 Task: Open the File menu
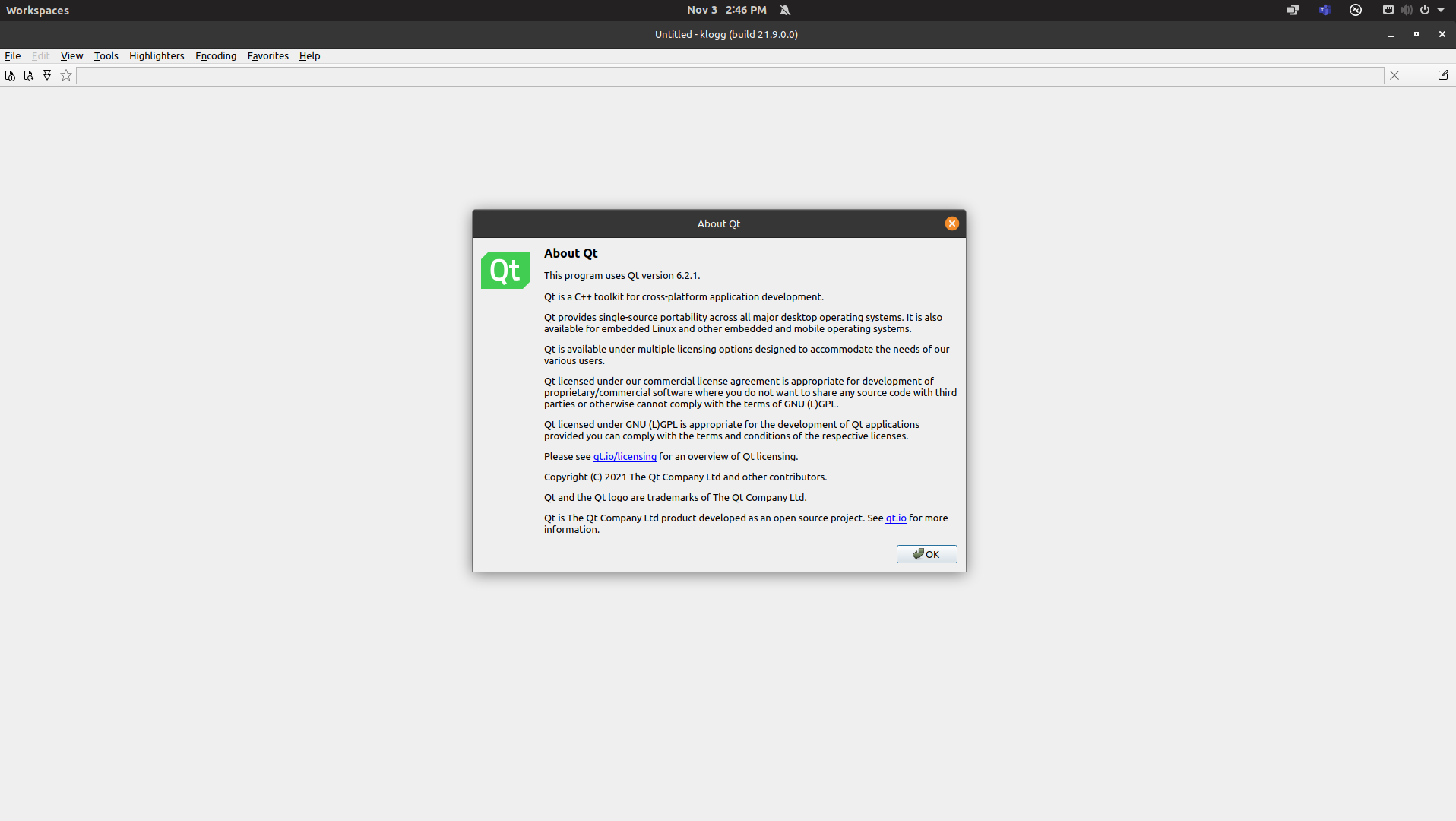[x=13, y=55]
